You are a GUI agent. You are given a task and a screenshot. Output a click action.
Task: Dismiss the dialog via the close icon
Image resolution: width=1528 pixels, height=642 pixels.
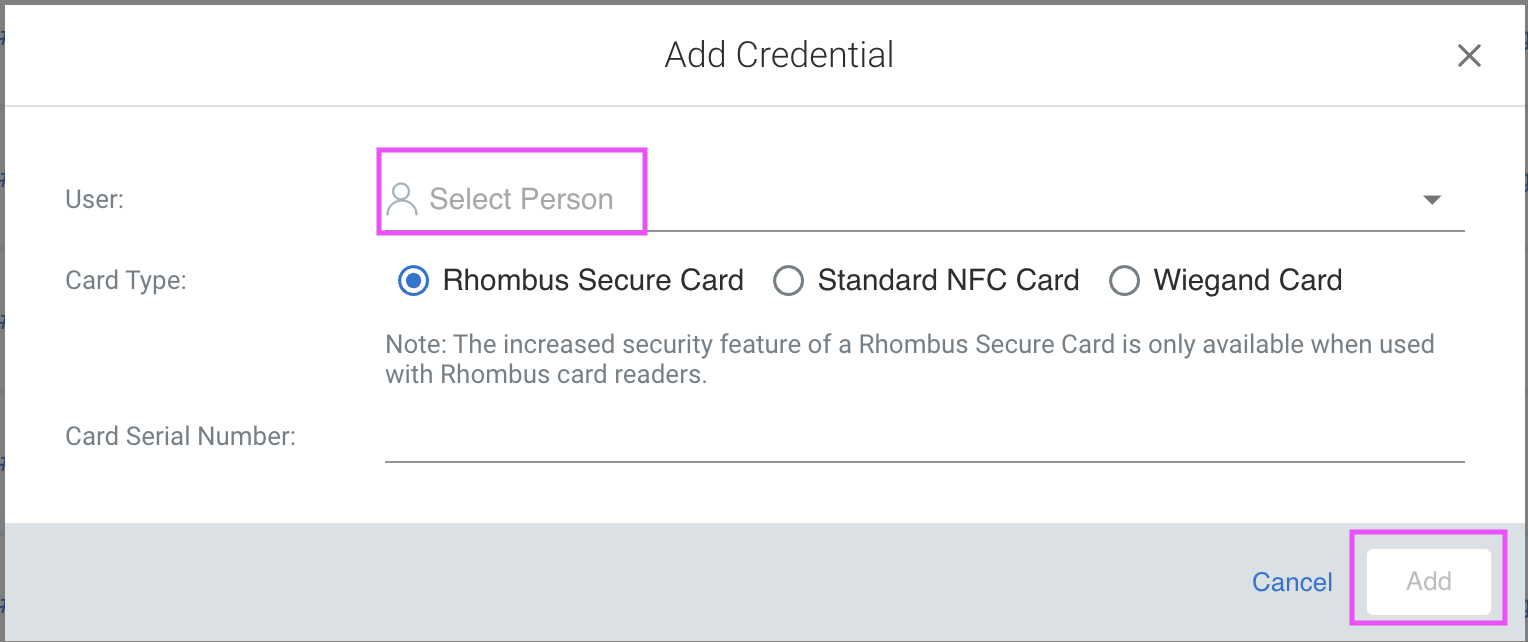1469,55
